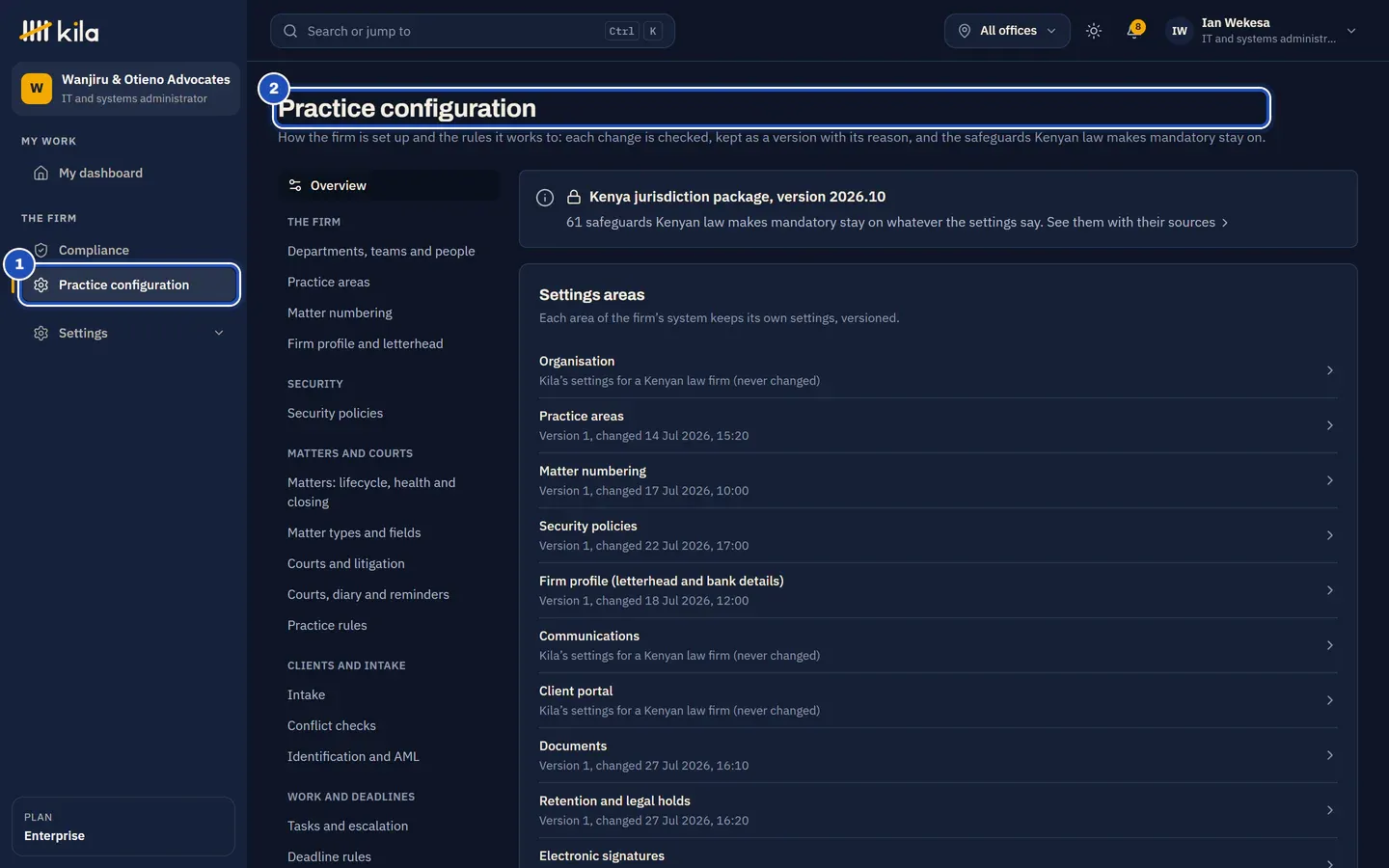The height and width of the screenshot is (868, 1389).
Task: Click the kila logo in the sidebar
Action: click(x=59, y=31)
